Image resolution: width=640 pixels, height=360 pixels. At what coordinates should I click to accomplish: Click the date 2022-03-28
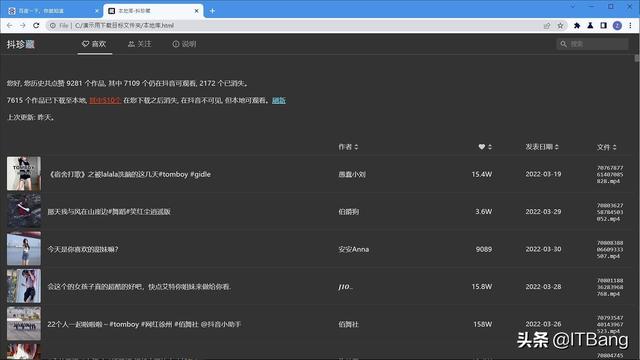(x=543, y=287)
